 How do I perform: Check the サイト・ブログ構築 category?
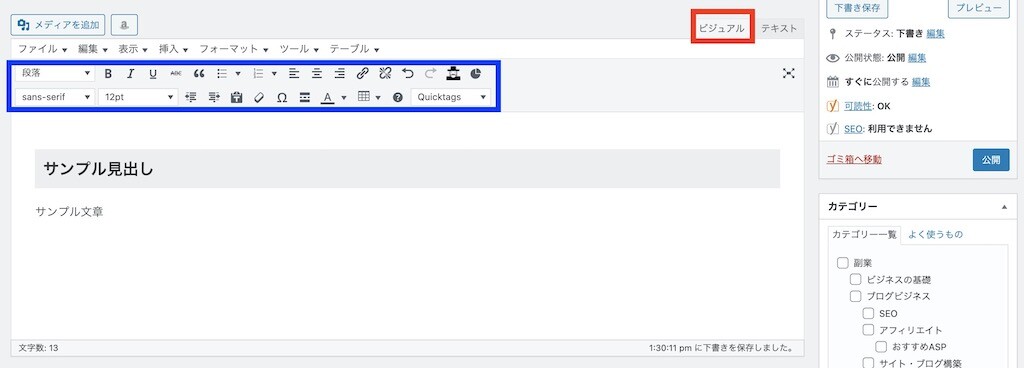(x=869, y=363)
